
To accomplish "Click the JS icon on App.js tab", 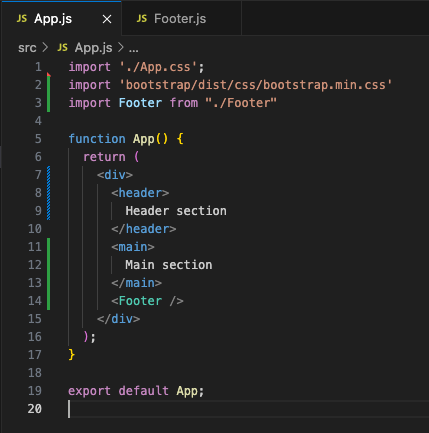I will [x=22, y=19].
